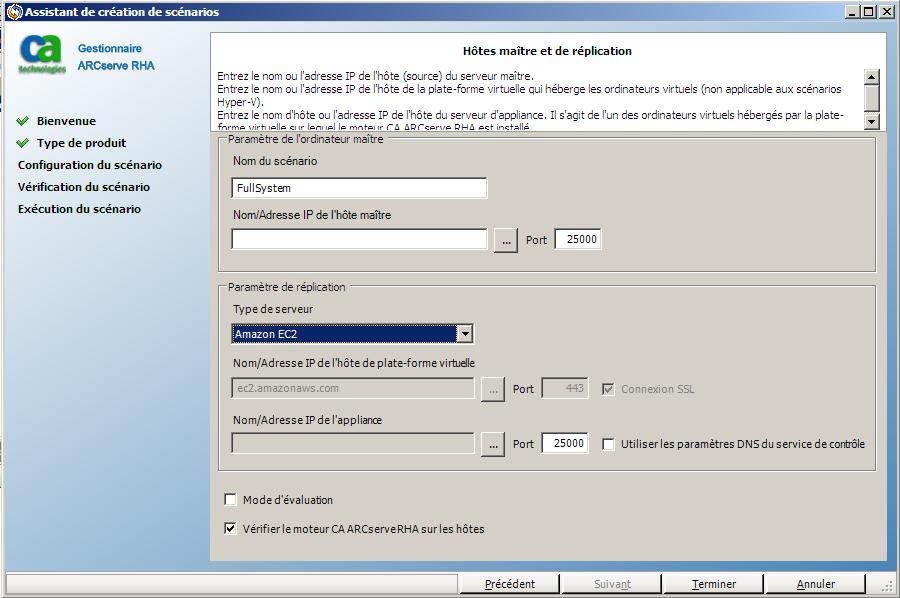Click the window resize grip in the corner

coord(887,586)
